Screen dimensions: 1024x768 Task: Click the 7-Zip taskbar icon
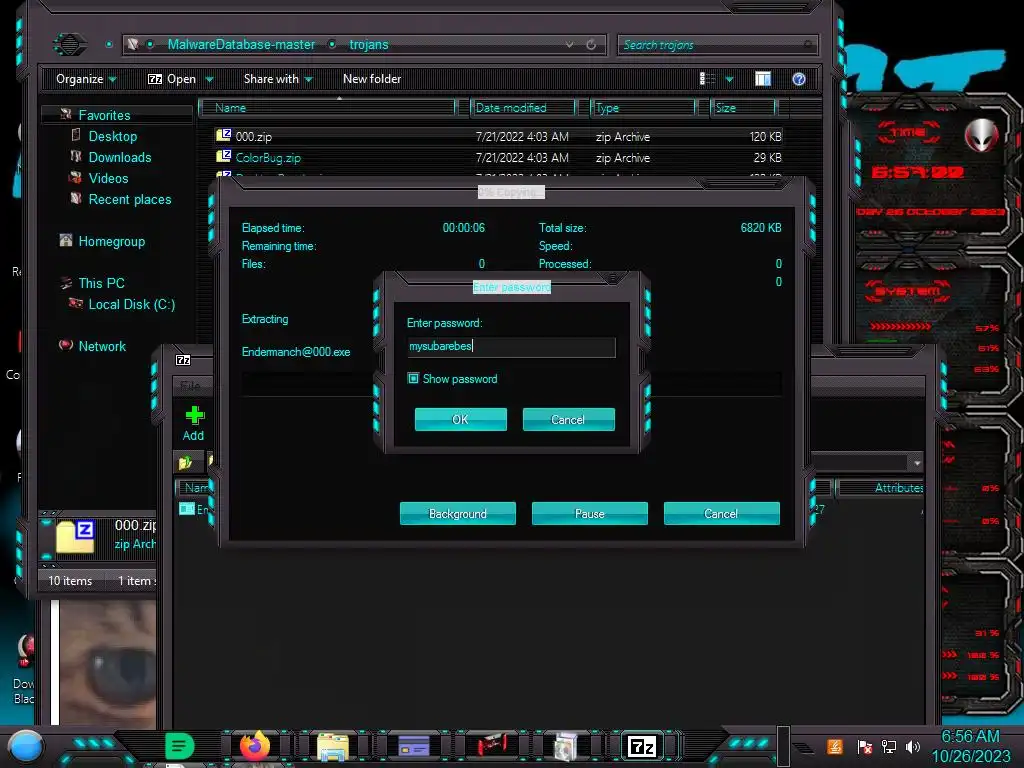pos(641,746)
